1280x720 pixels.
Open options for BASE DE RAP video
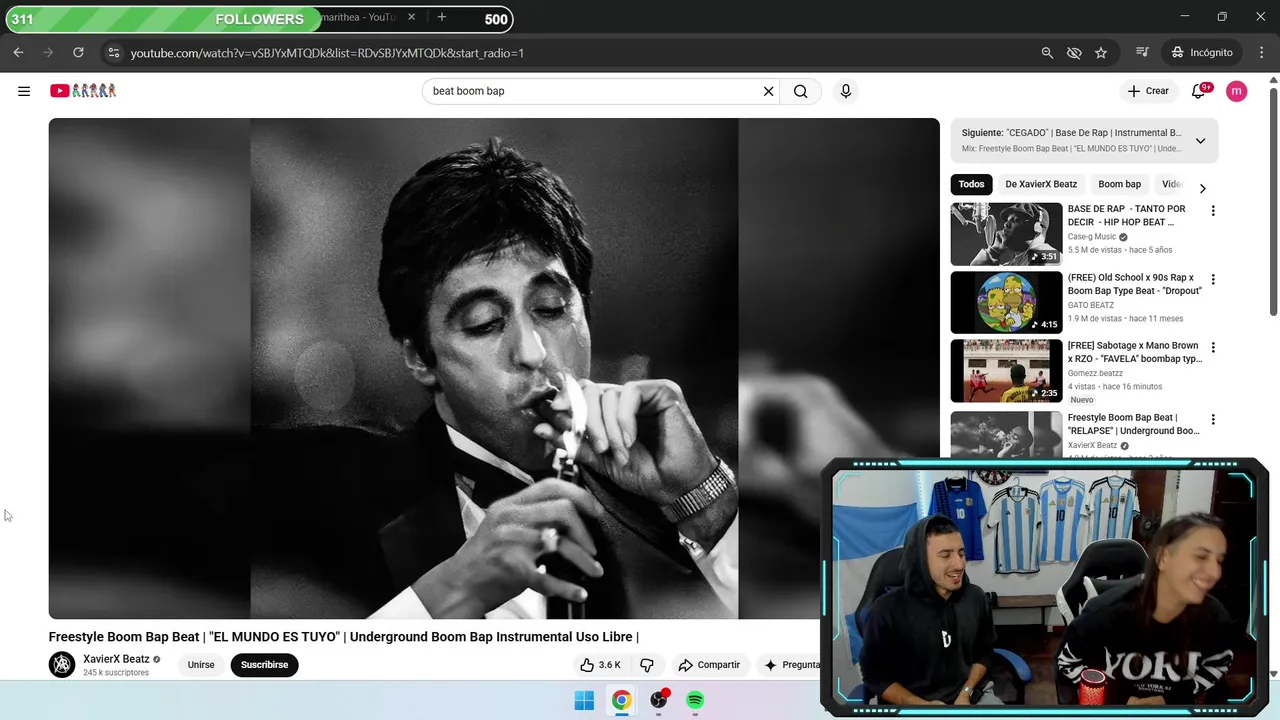pyautogui.click(x=1213, y=211)
